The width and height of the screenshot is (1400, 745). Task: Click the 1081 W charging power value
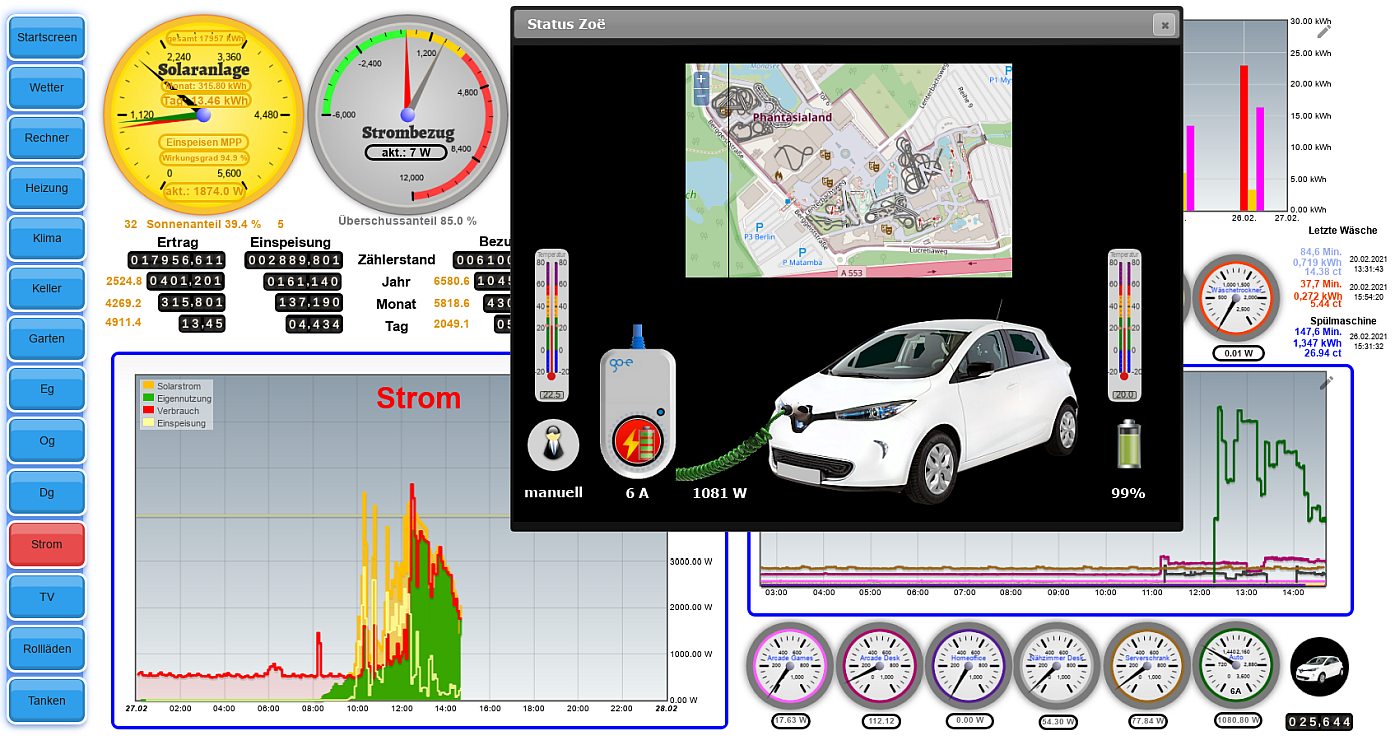point(720,493)
